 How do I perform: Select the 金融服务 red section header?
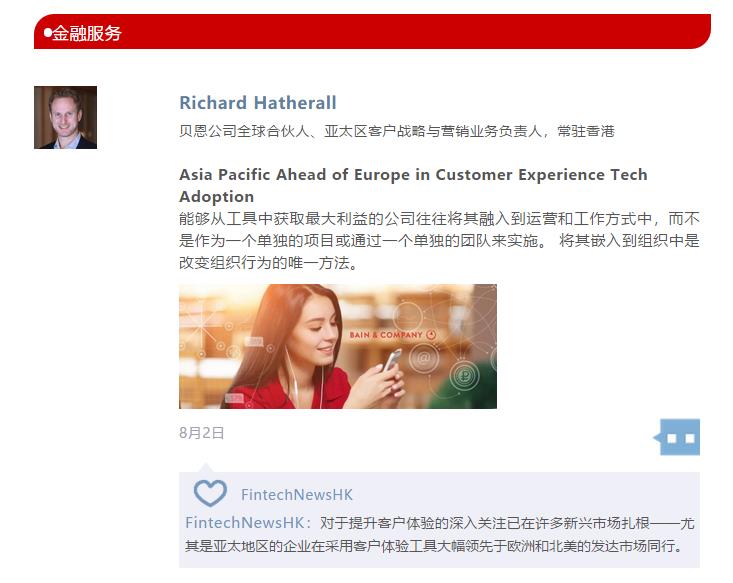pyautogui.click(x=373, y=32)
